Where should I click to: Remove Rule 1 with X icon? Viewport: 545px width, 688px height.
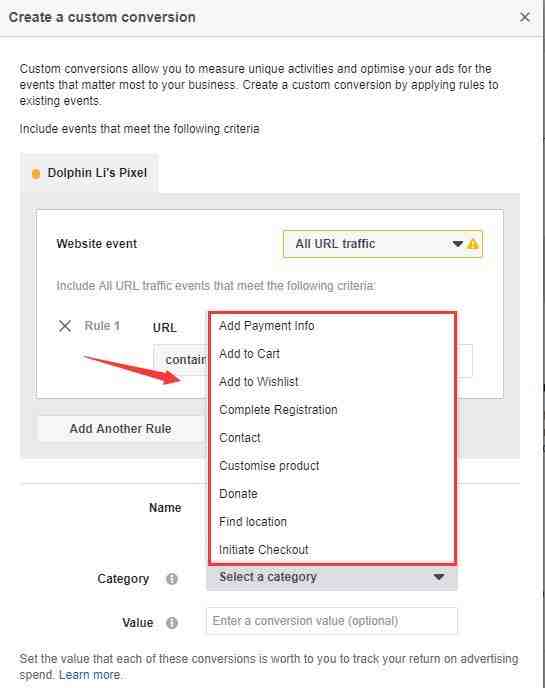point(65,326)
